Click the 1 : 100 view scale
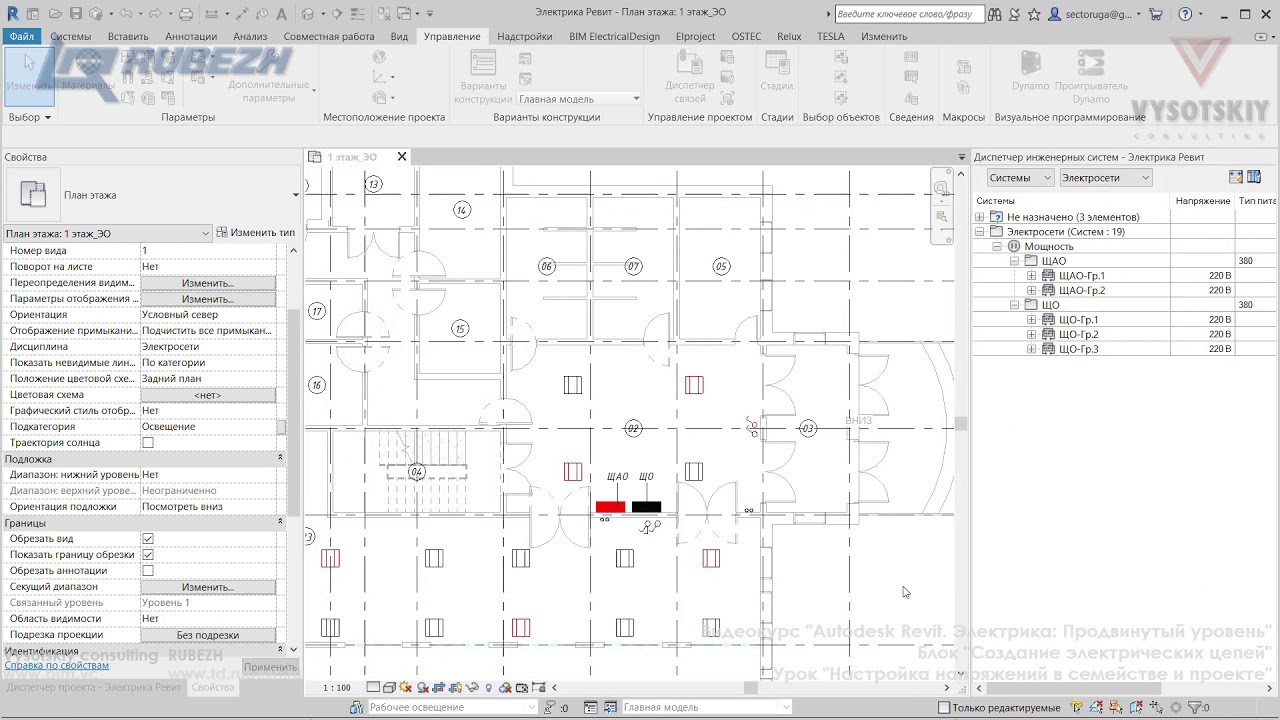This screenshot has width=1280, height=720. [337, 688]
